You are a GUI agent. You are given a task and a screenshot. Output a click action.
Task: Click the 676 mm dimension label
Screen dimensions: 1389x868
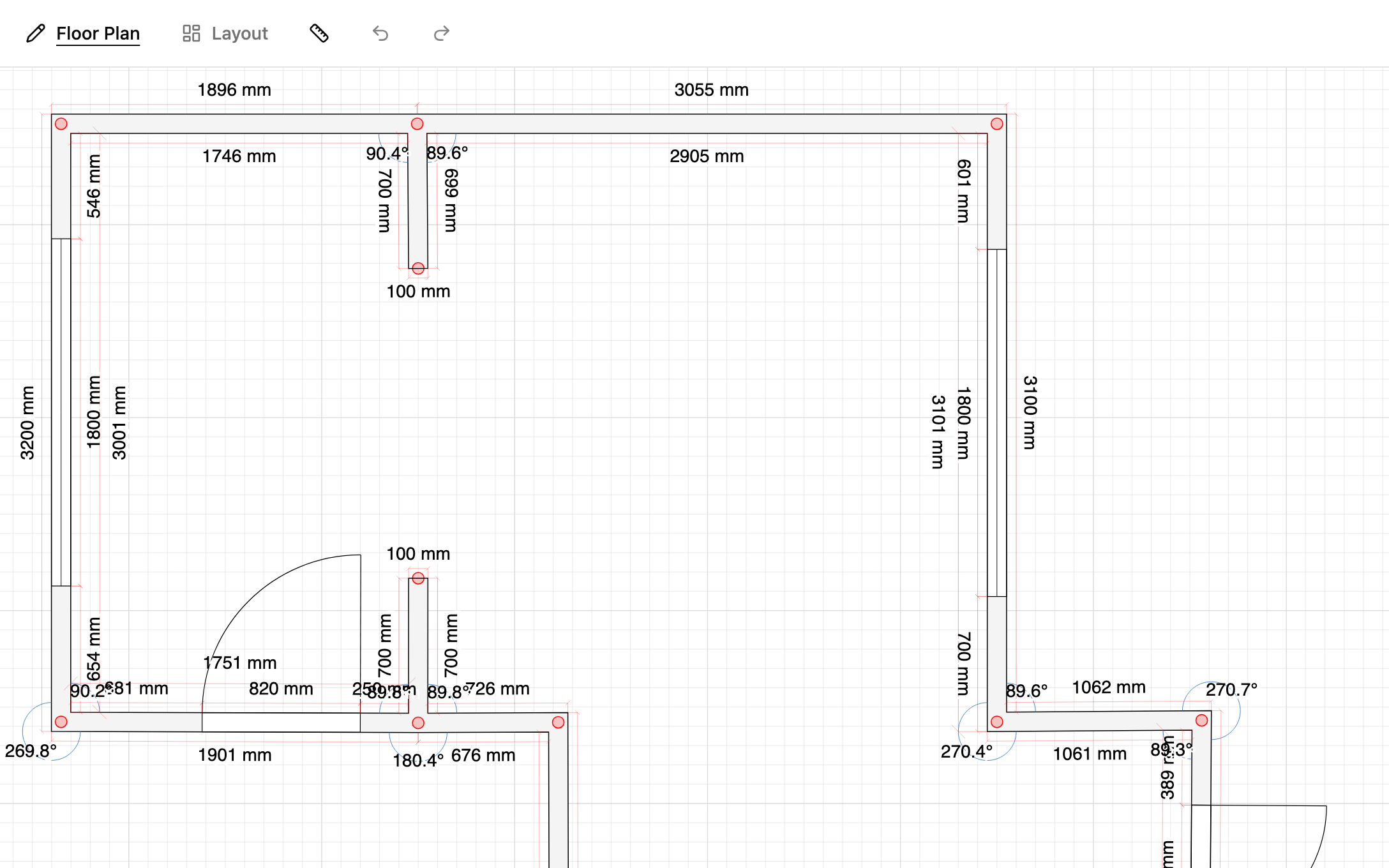483,756
